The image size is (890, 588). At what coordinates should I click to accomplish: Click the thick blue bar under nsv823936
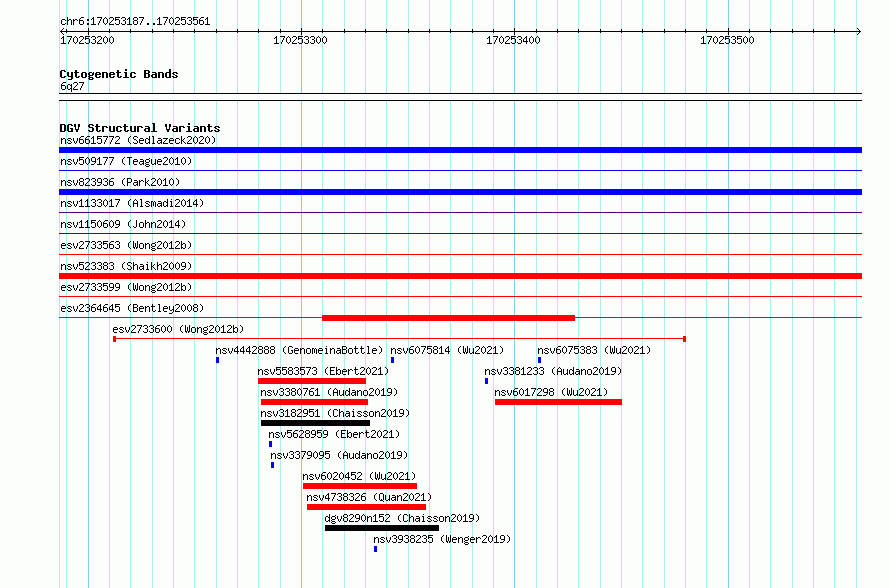point(460,192)
